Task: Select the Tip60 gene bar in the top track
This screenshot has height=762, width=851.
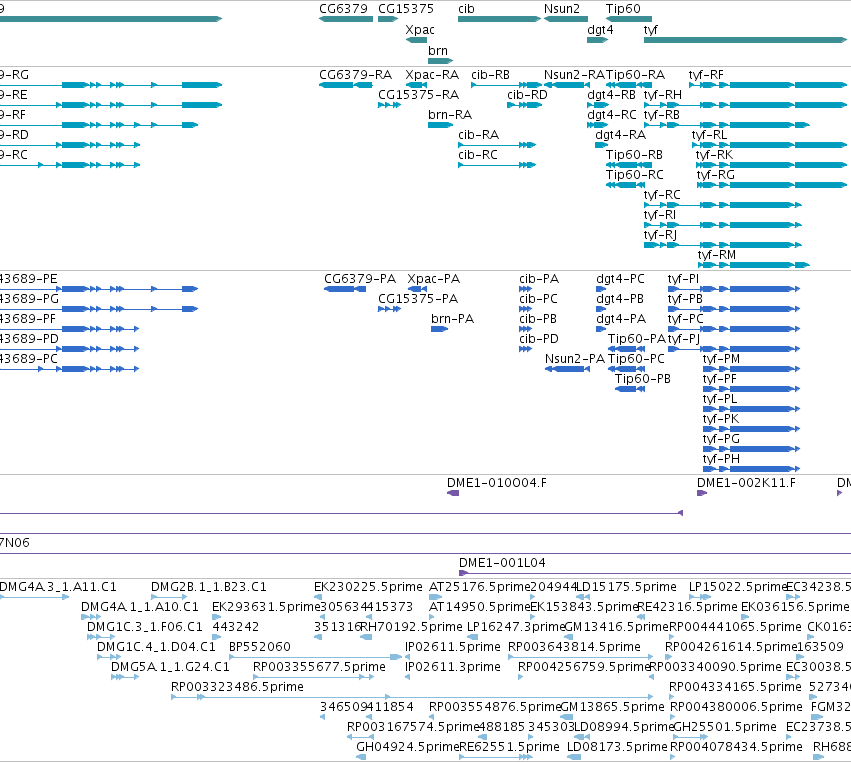Action: click(629, 19)
